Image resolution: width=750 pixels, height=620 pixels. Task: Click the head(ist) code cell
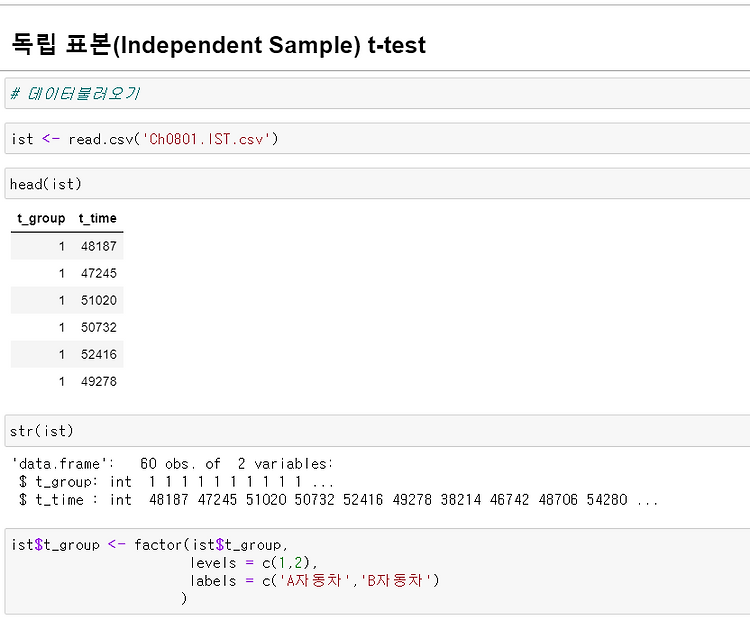coord(377,184)
